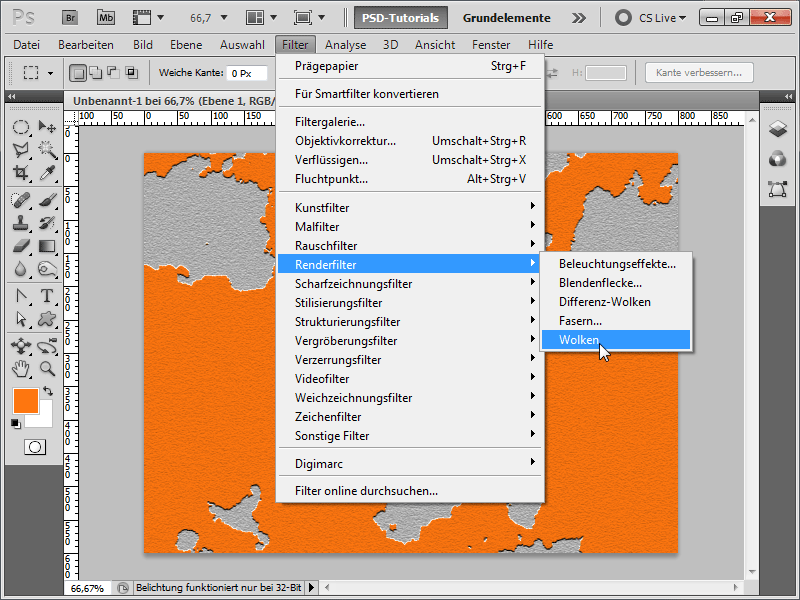
Task: Select the Elliptical Marquee tool
Action: (20, 127)
